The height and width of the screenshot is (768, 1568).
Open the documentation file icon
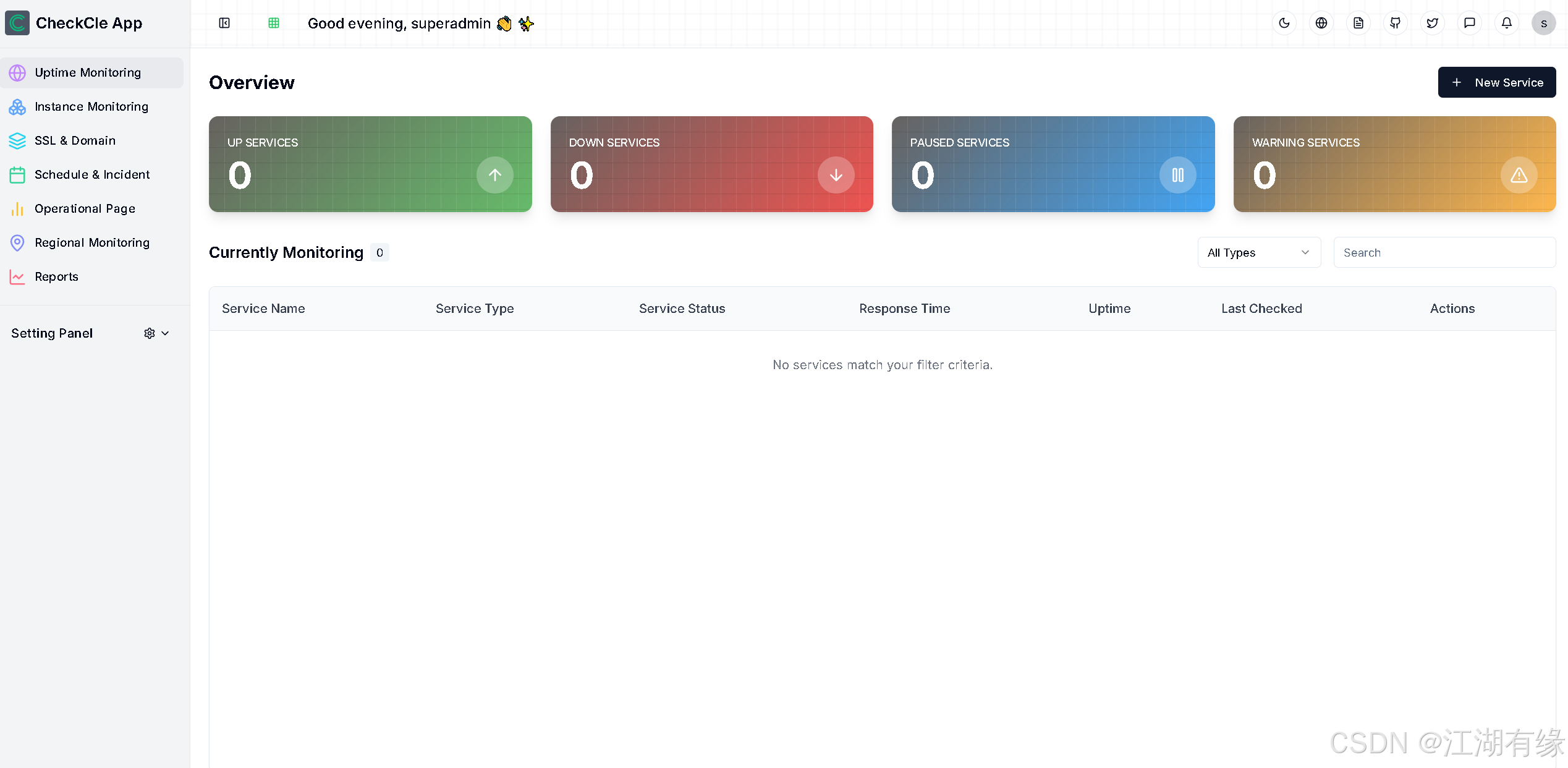pos(1358,23)
